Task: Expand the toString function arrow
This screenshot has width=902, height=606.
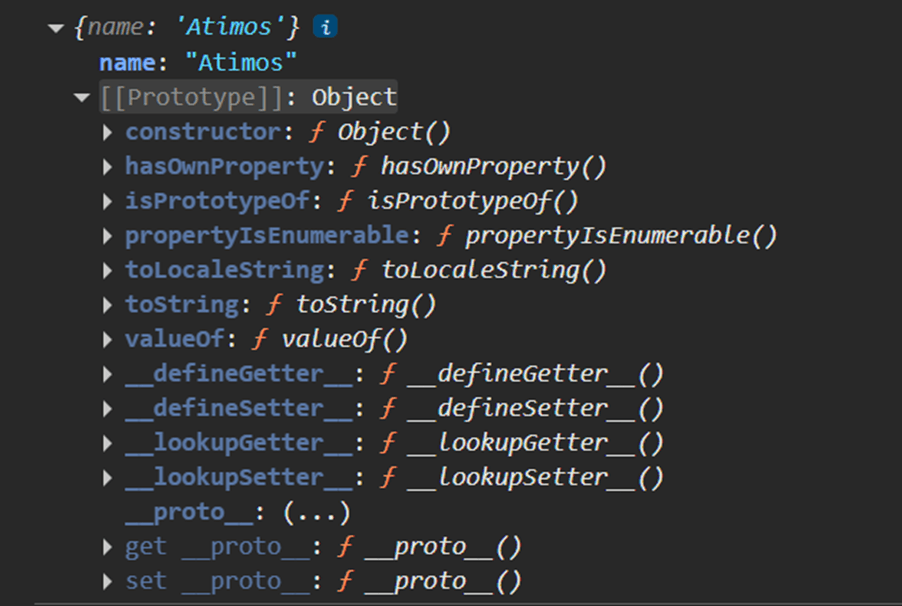Action: coord(108,305)
